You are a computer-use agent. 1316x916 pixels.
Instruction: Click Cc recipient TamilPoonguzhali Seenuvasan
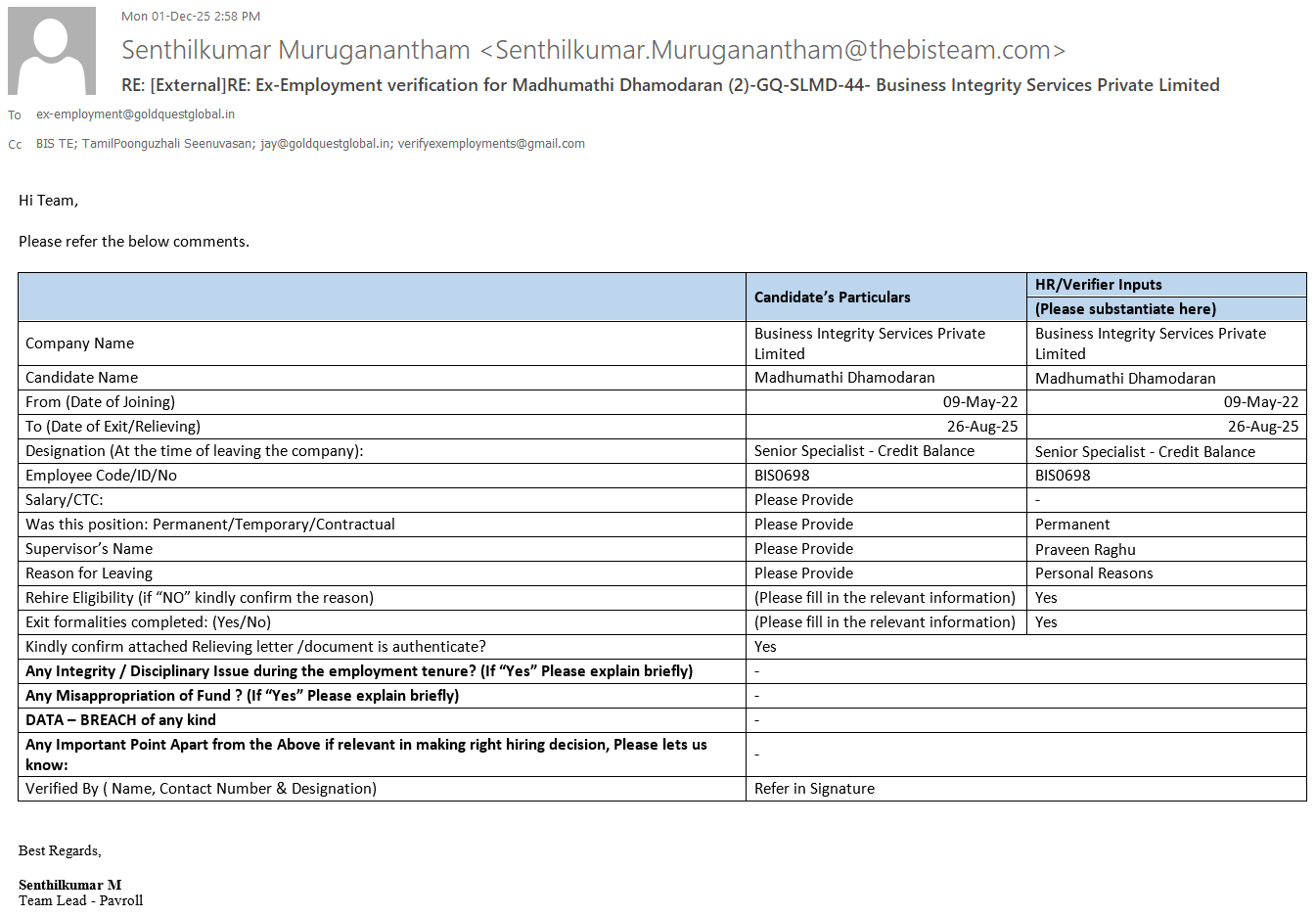pos(167,144)
